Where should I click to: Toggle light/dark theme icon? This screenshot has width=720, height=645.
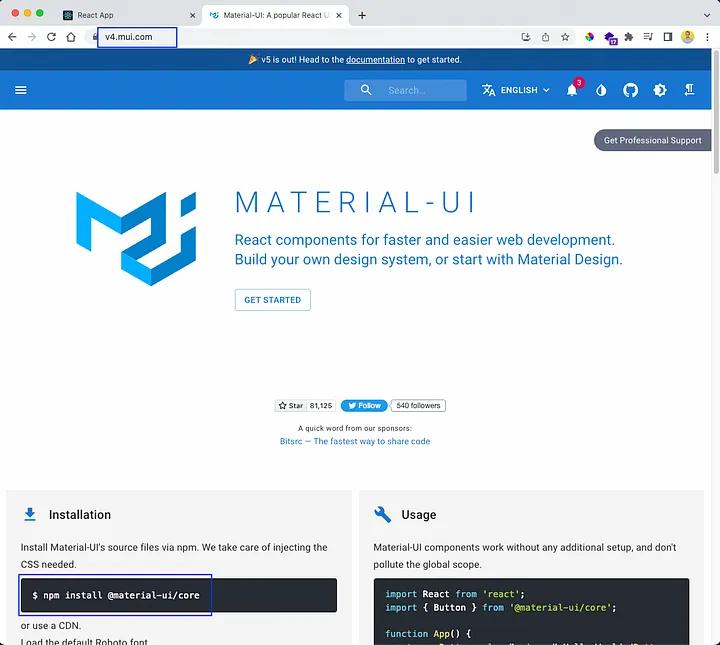(660, 90)
